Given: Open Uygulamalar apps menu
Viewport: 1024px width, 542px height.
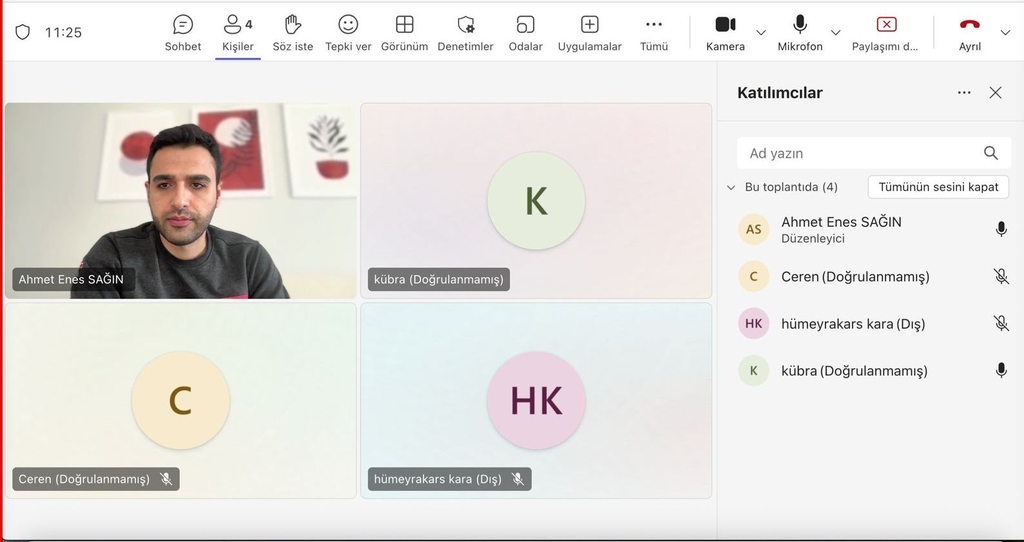Looking at the screenshot, I should [589, 32].
